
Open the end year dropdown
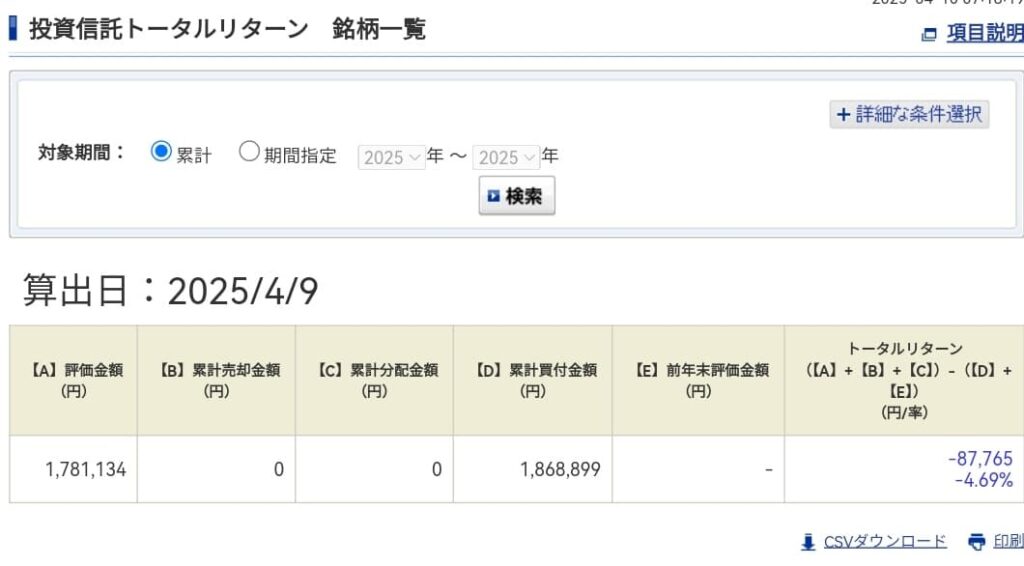[505, 157]
